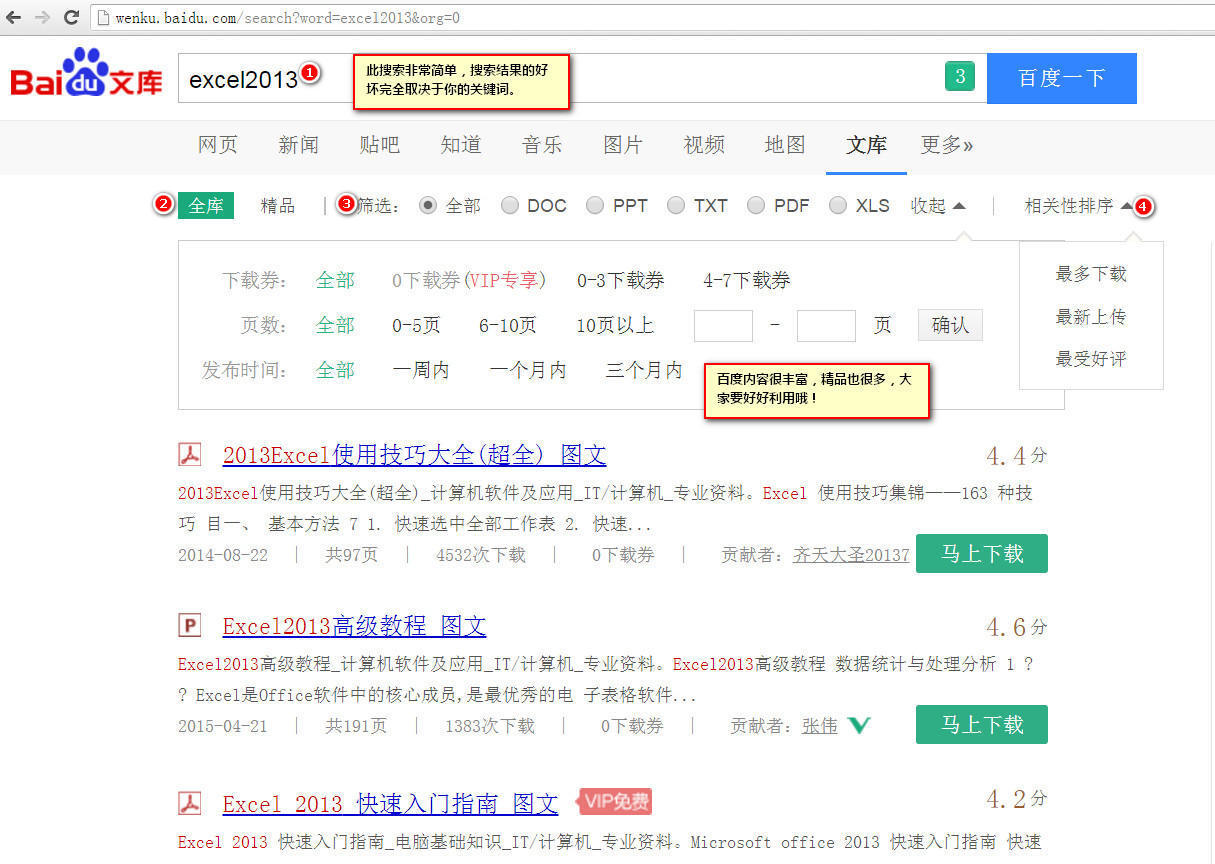Screen dimensions: 1215x864
Task: Click the excel2013 search input field
Action: click(582, 78)
